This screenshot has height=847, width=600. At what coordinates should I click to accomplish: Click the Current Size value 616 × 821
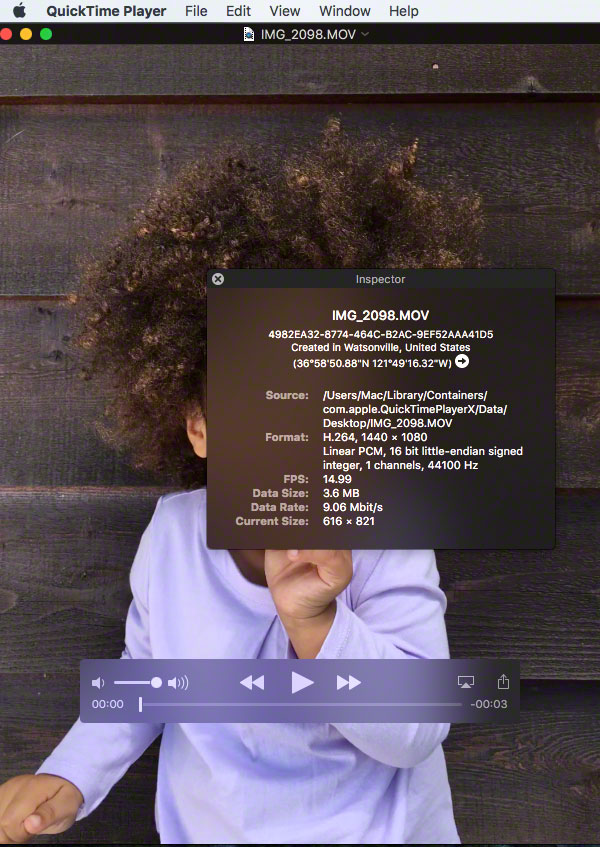[x=348, y=521]
